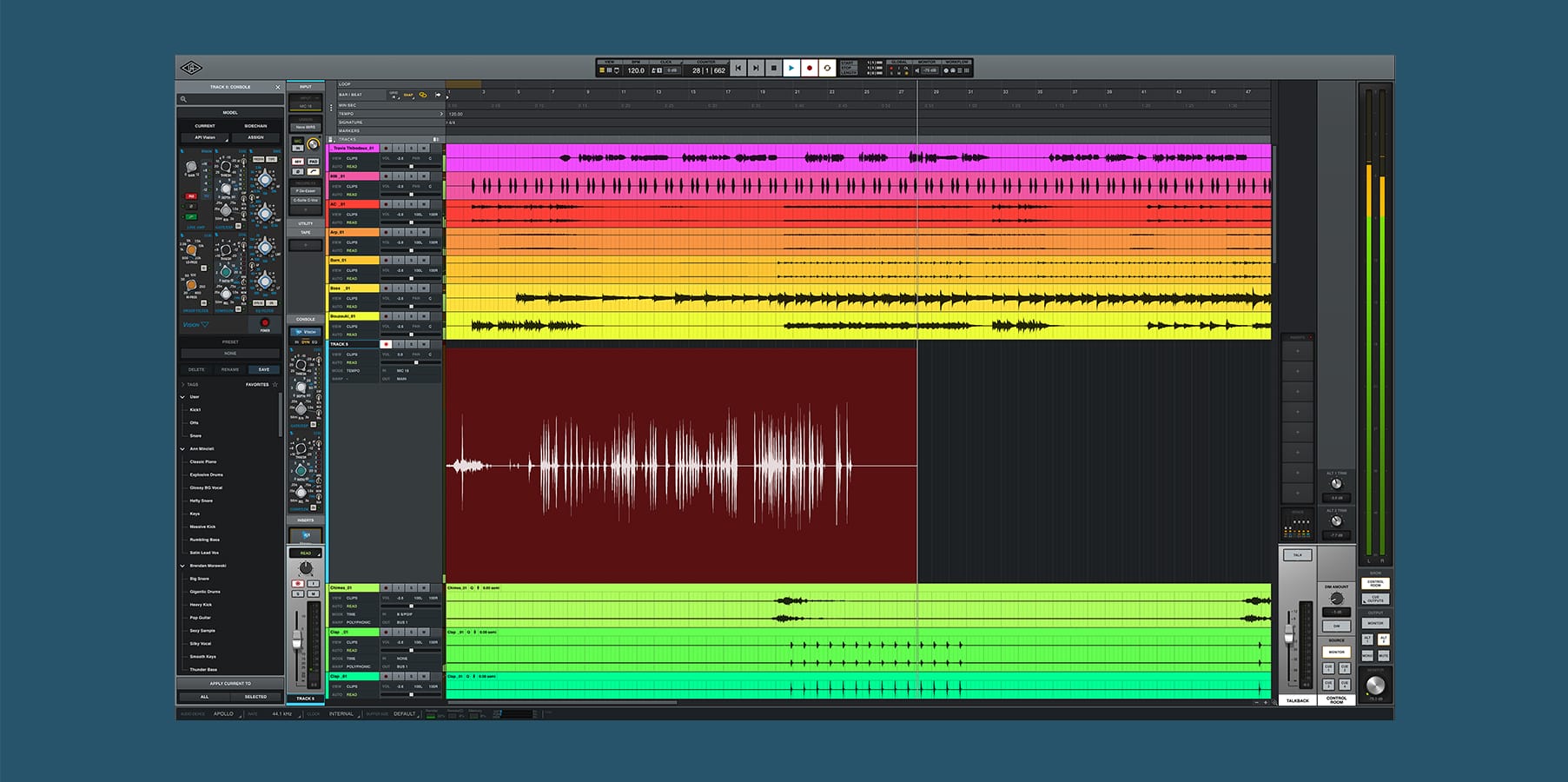Click the SAVE preset button
Screen dimensions: 1568x782
[x=264, y=369]
